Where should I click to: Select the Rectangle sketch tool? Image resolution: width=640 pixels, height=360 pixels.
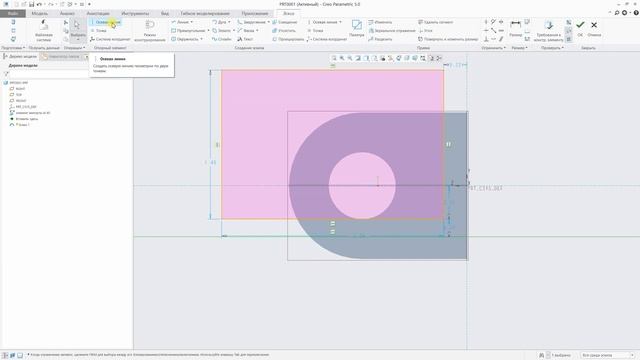188,31
